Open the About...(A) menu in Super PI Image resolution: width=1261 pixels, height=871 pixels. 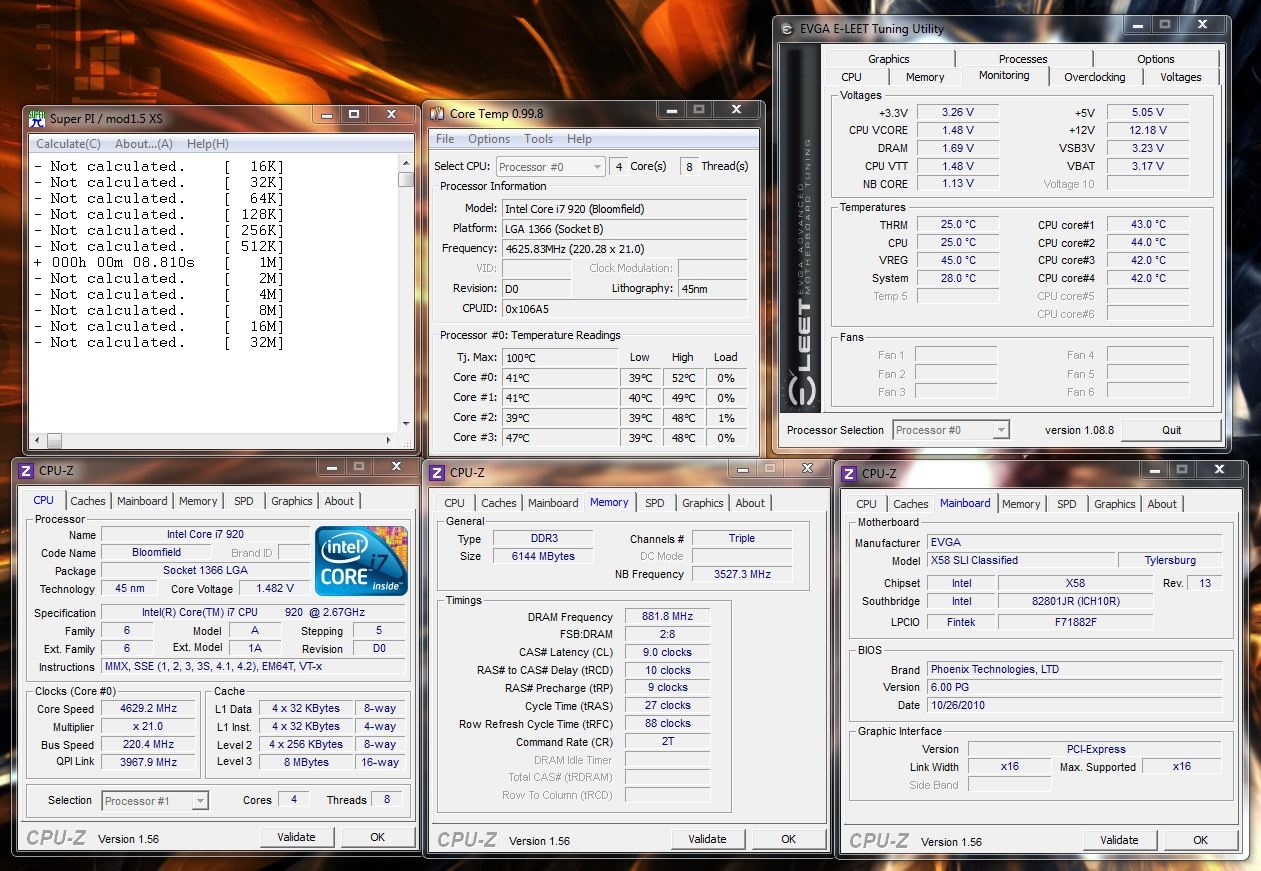pos(144,144)
